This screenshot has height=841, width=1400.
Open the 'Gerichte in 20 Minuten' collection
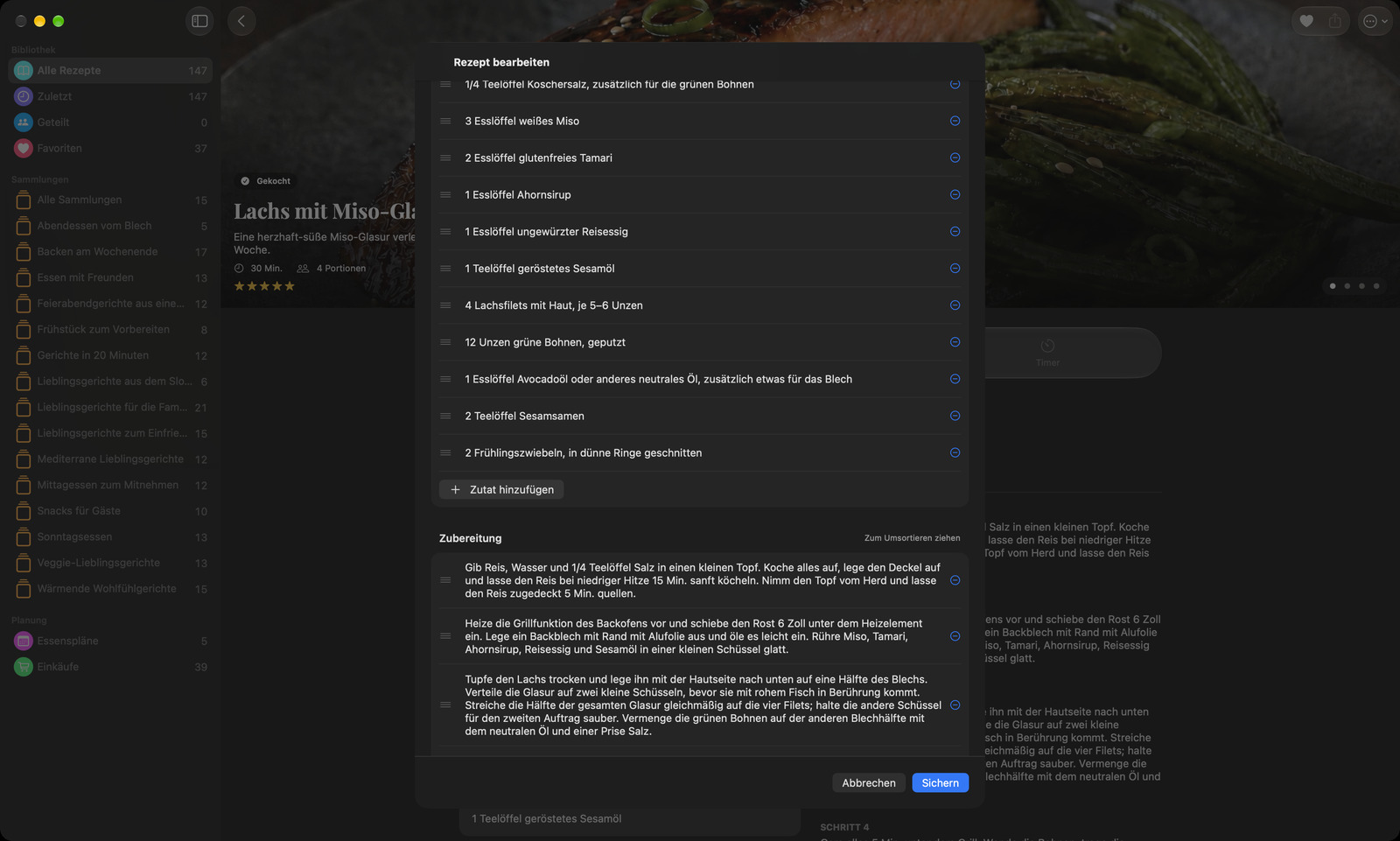(110, 355)
